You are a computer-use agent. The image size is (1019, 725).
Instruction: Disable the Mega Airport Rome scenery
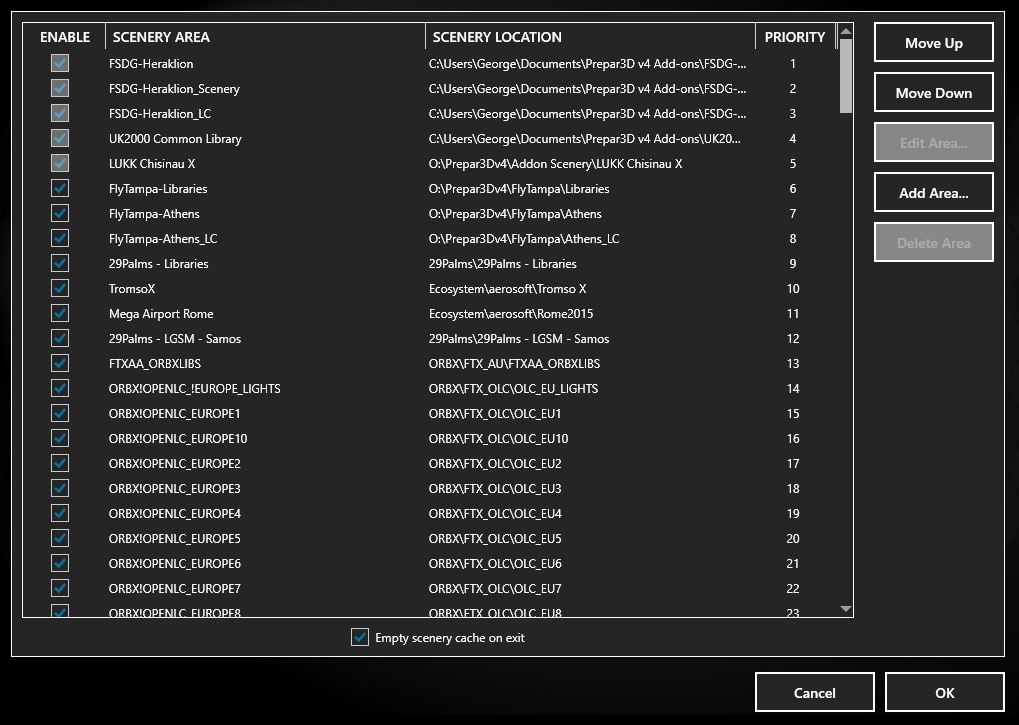60,314
